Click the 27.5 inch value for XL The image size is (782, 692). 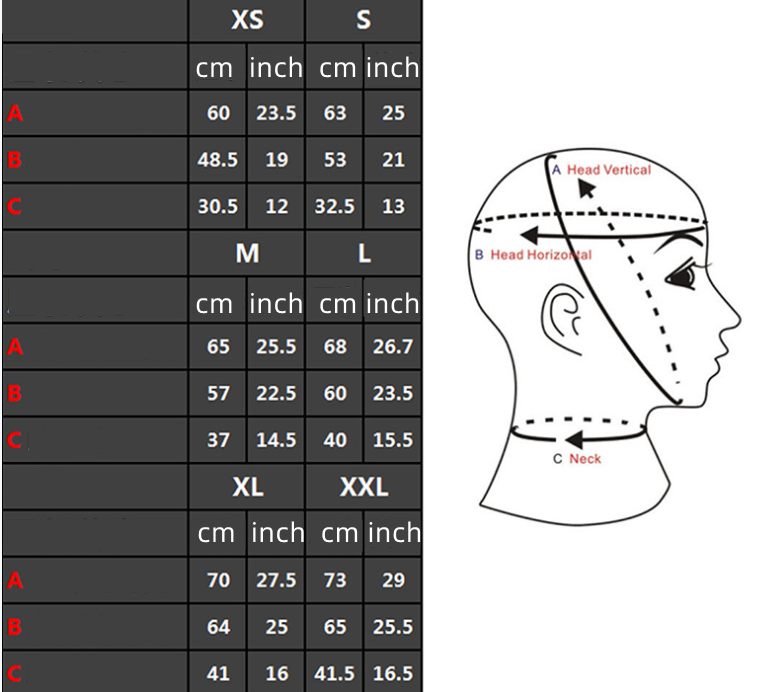(x=276, y=581)
